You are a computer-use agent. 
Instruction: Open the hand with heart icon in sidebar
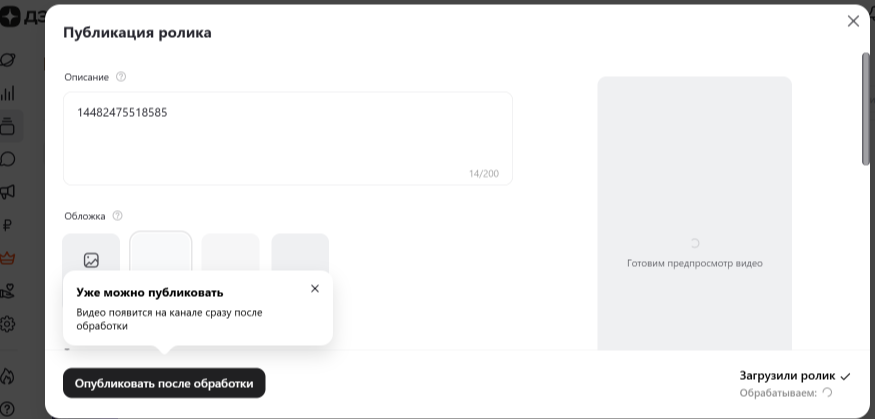click(x=8, y=291)
